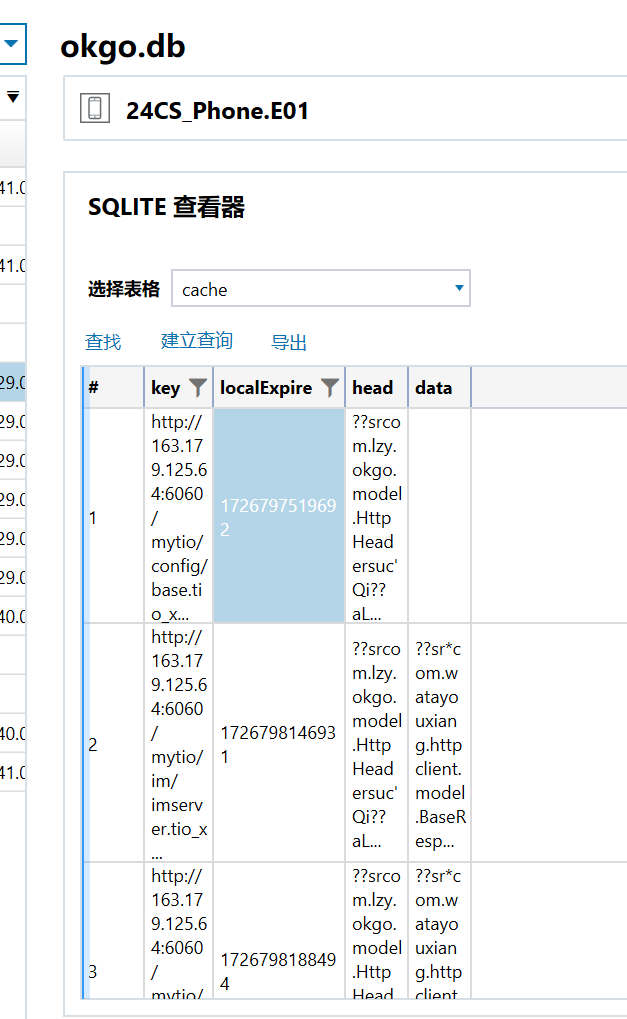Select the data cell in row 2
The width and height of the screenshot is (627, 1019).
coord(439,743)
